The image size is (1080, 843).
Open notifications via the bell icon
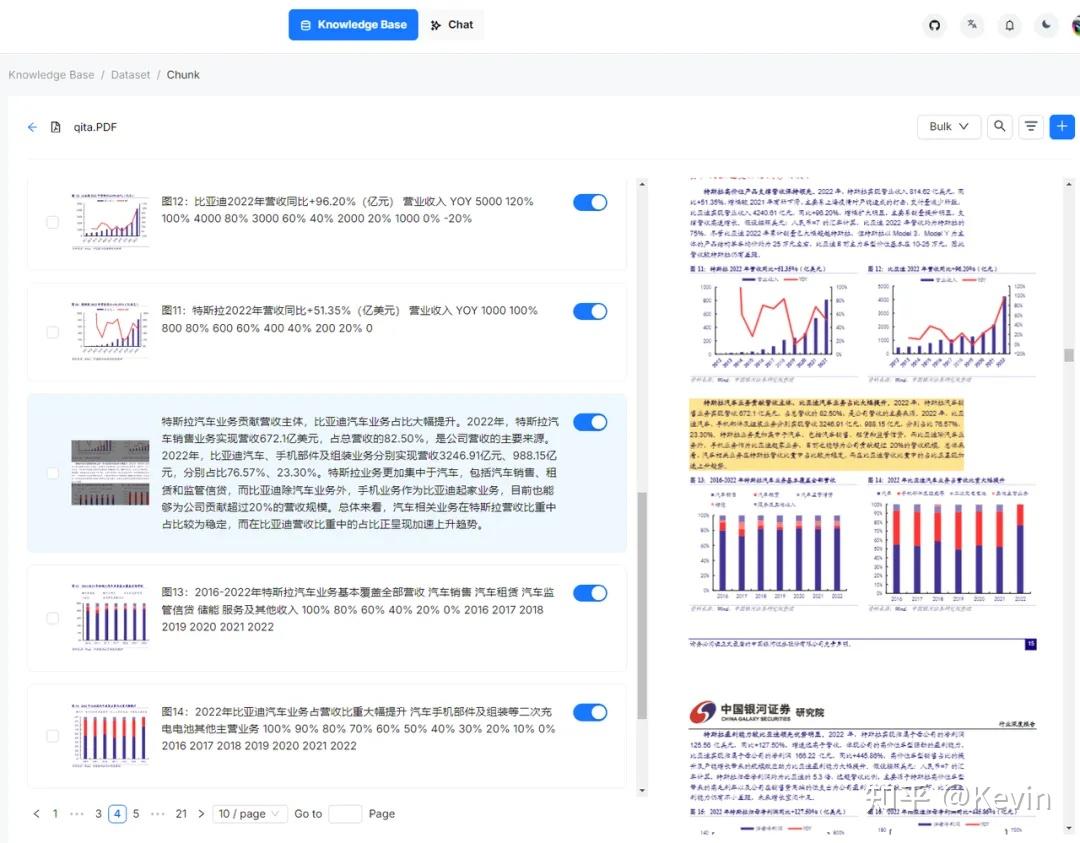(x=1010, y=26)
